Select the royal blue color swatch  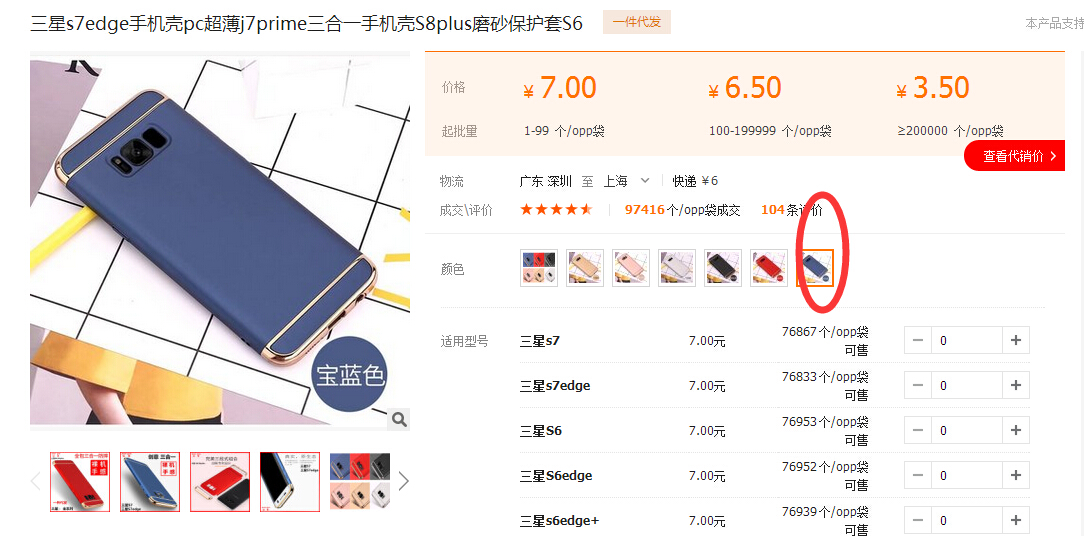coord(815,268)
